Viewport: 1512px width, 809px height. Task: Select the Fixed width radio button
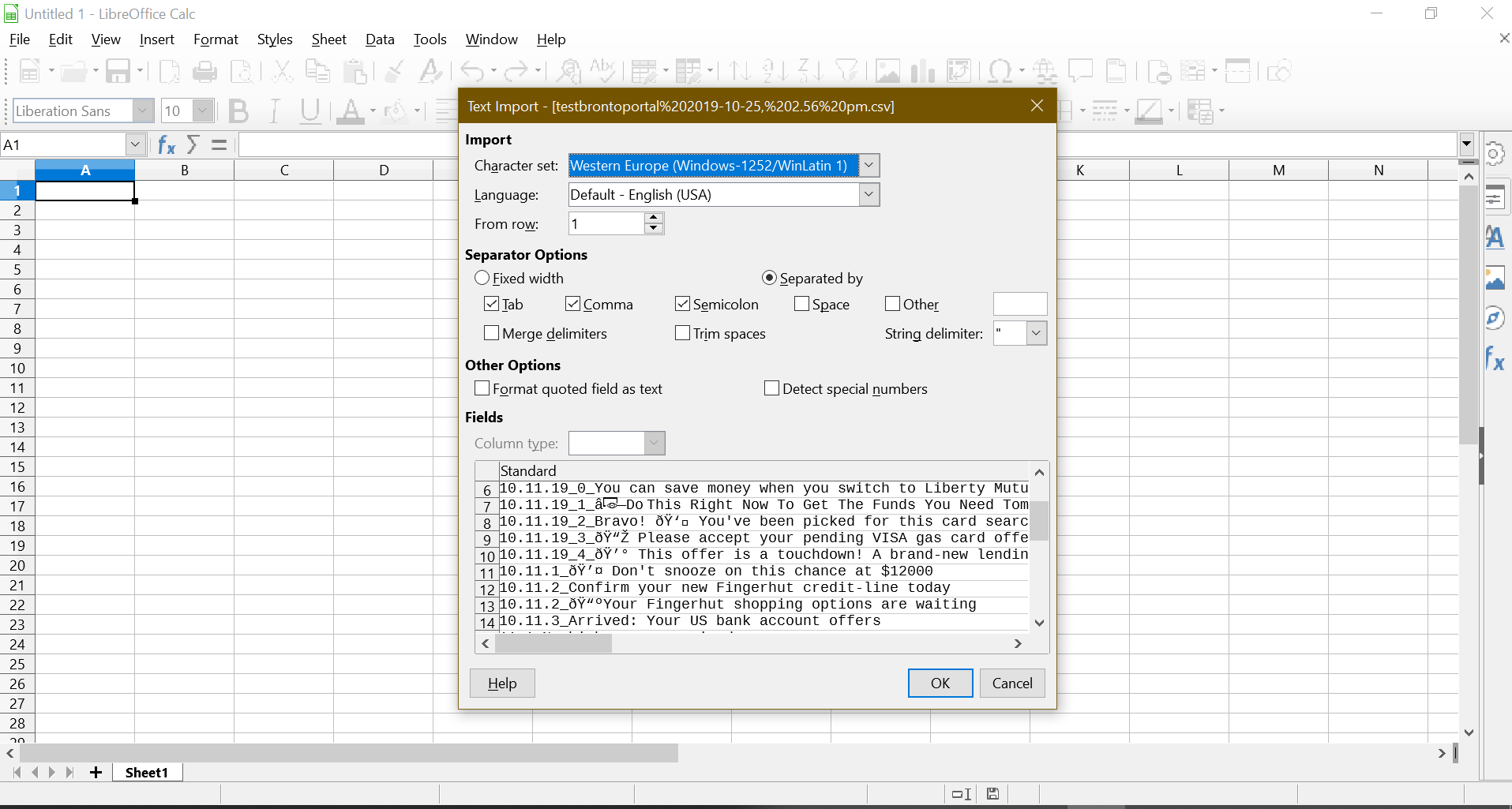482,278
